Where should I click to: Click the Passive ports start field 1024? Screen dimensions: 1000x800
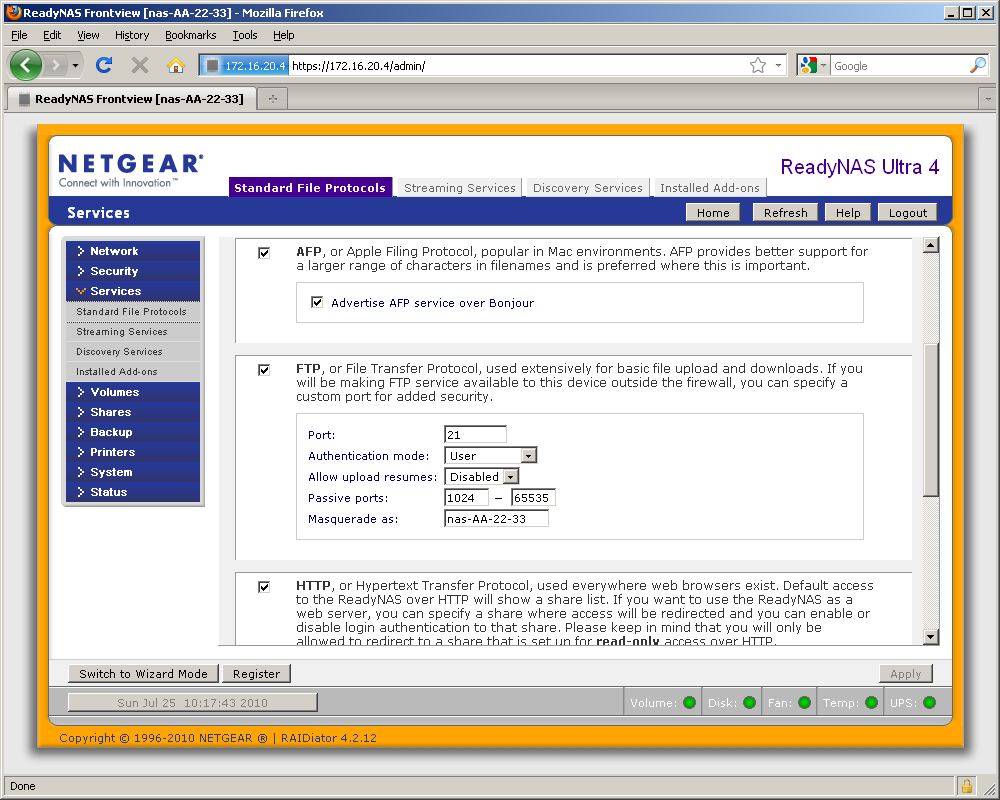(466, 498)
